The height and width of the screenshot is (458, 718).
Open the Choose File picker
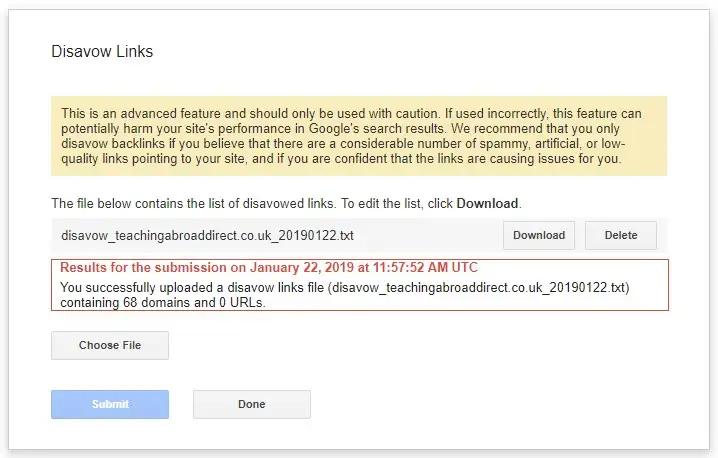pyautogui.click(x=110, y=345)
